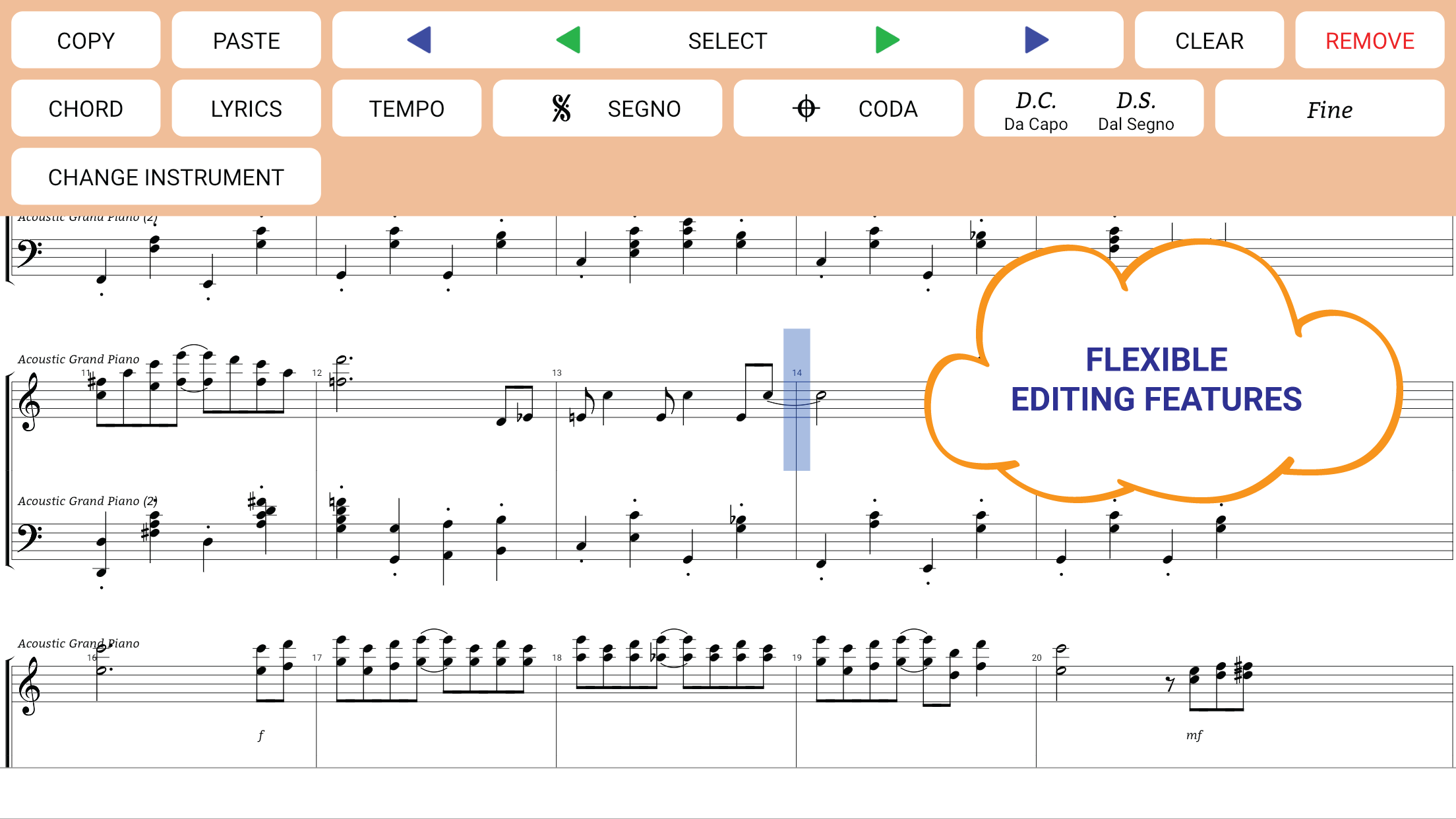This screenshot has height=819, width=1456.
Task: Open the CHANGE INSTRUMENT menu
Action: click(166, 177)
